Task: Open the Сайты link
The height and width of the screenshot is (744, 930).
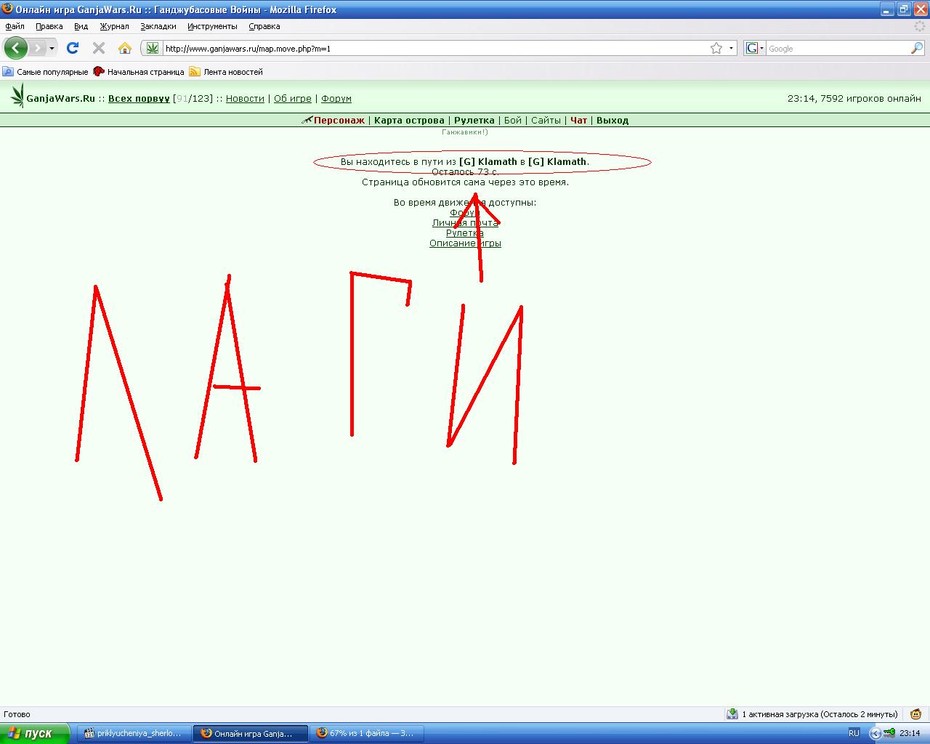Action: (546, 120)
